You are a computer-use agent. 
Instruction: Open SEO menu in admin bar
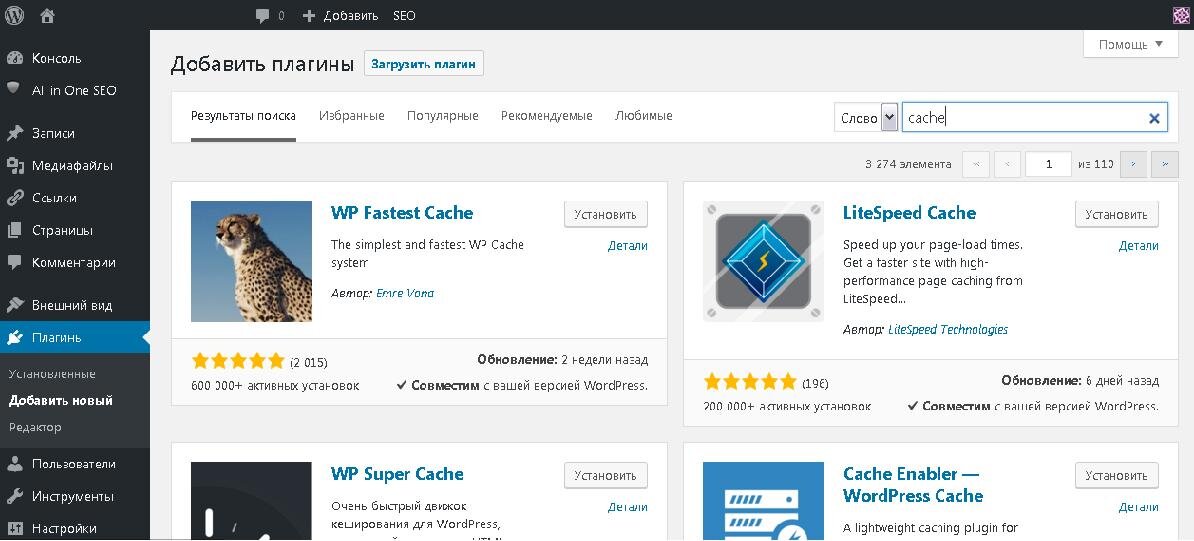pyautogui.click(x=404, y=15)
